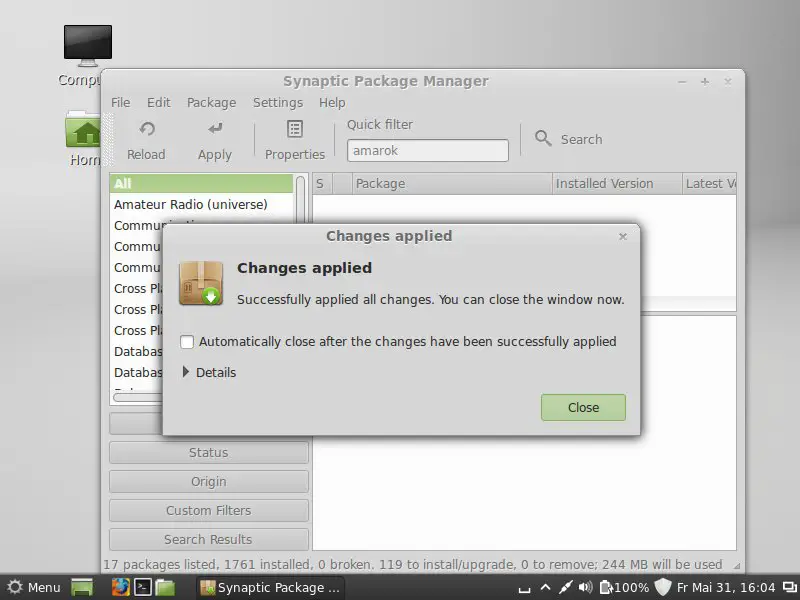Click the Quick filter text field
The width and height of the screenshot is (800, 600).
click(x=427, y=150)
